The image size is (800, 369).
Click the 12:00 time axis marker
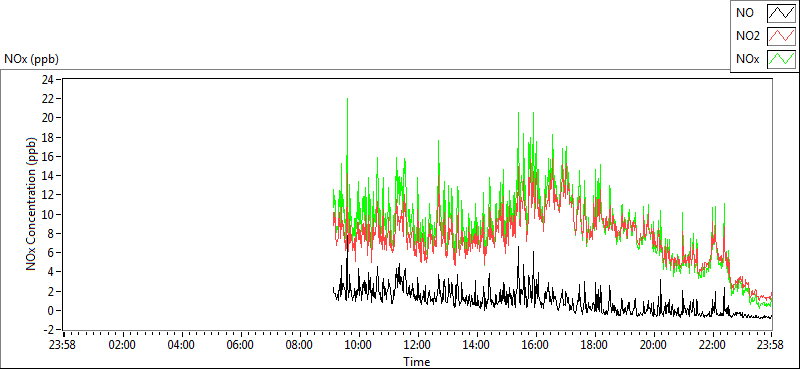click(417, 345)
